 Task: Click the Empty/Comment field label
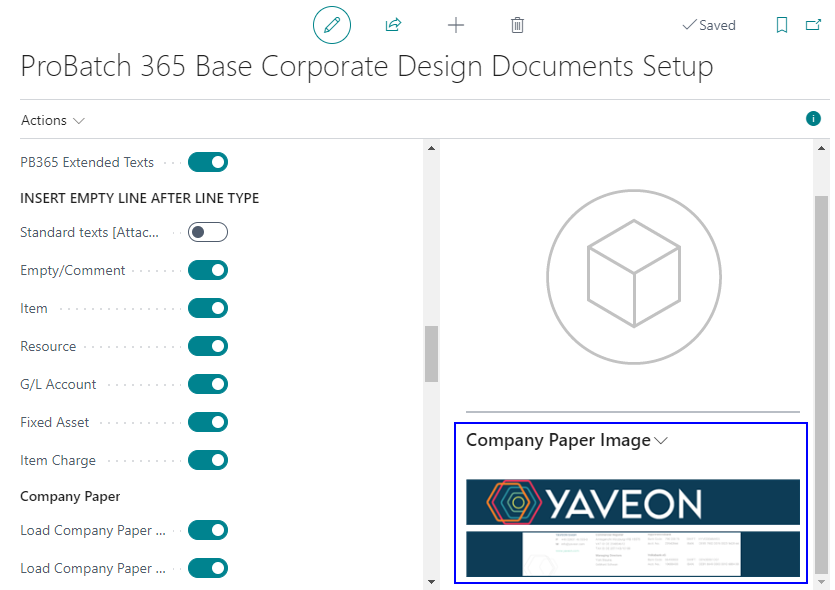(x=72, y=271)
